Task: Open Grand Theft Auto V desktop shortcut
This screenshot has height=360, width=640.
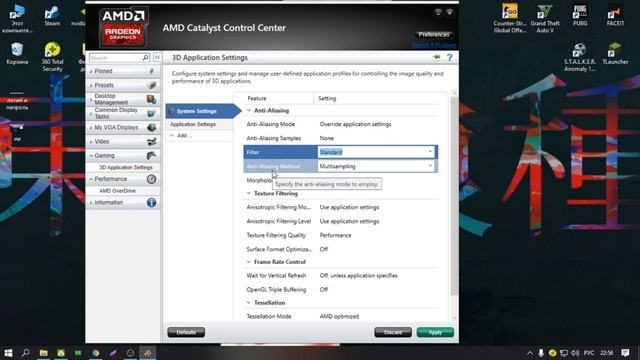Action: pyautogui.click(x=545, y=18)
